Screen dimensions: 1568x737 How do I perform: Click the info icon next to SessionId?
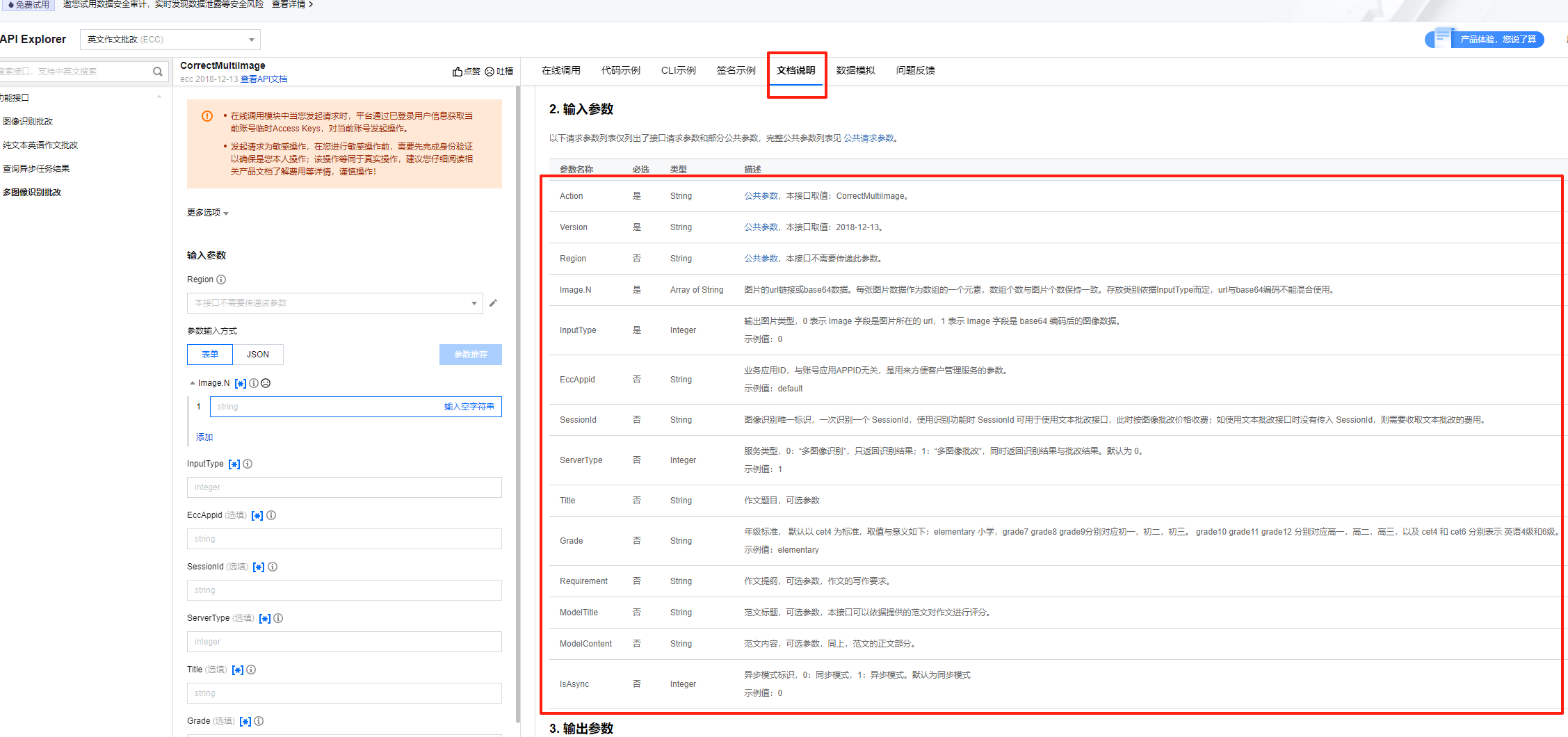click(x=273, y=567)
